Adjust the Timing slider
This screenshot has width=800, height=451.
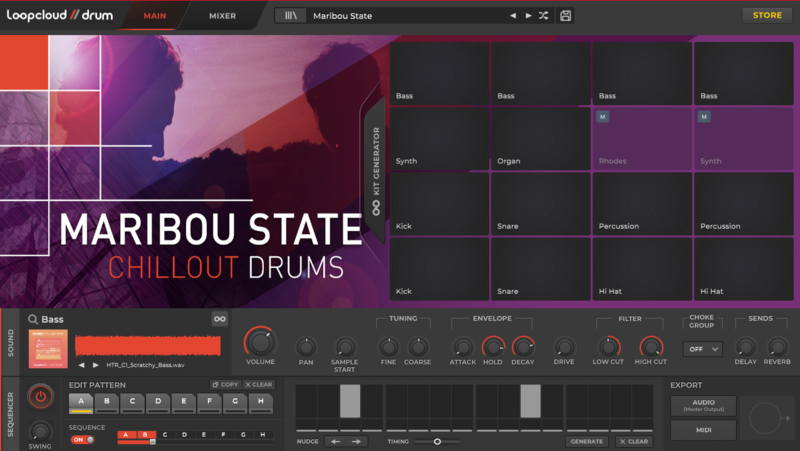[x=437, y=441]
